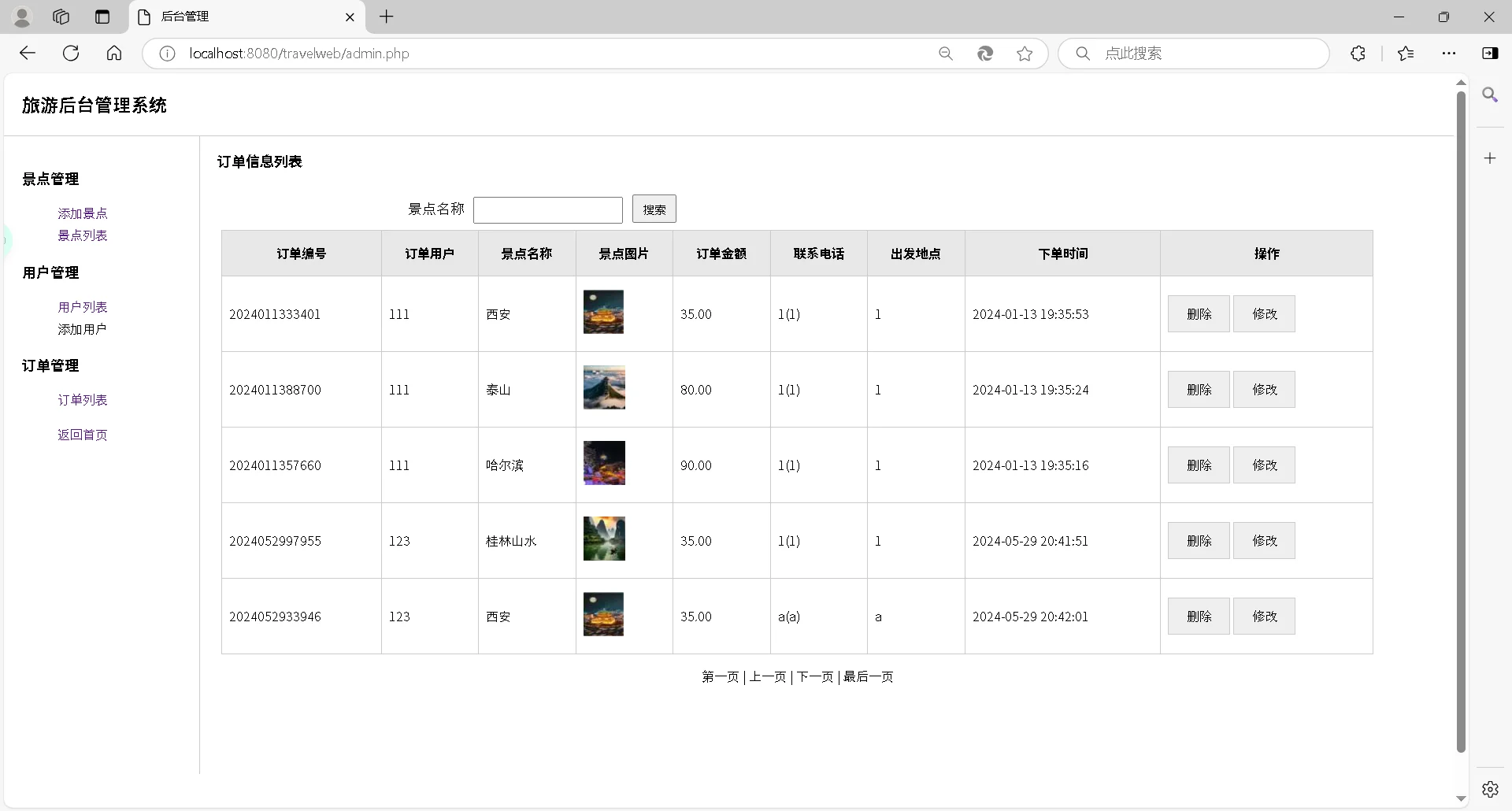
Task: Add this page to favorites
Action: point(1025,54)
